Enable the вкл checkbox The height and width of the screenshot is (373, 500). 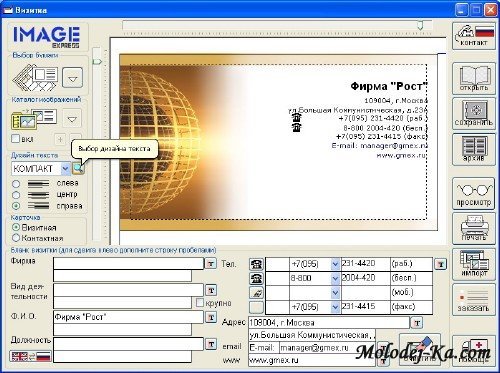click(x=15, y=138)
